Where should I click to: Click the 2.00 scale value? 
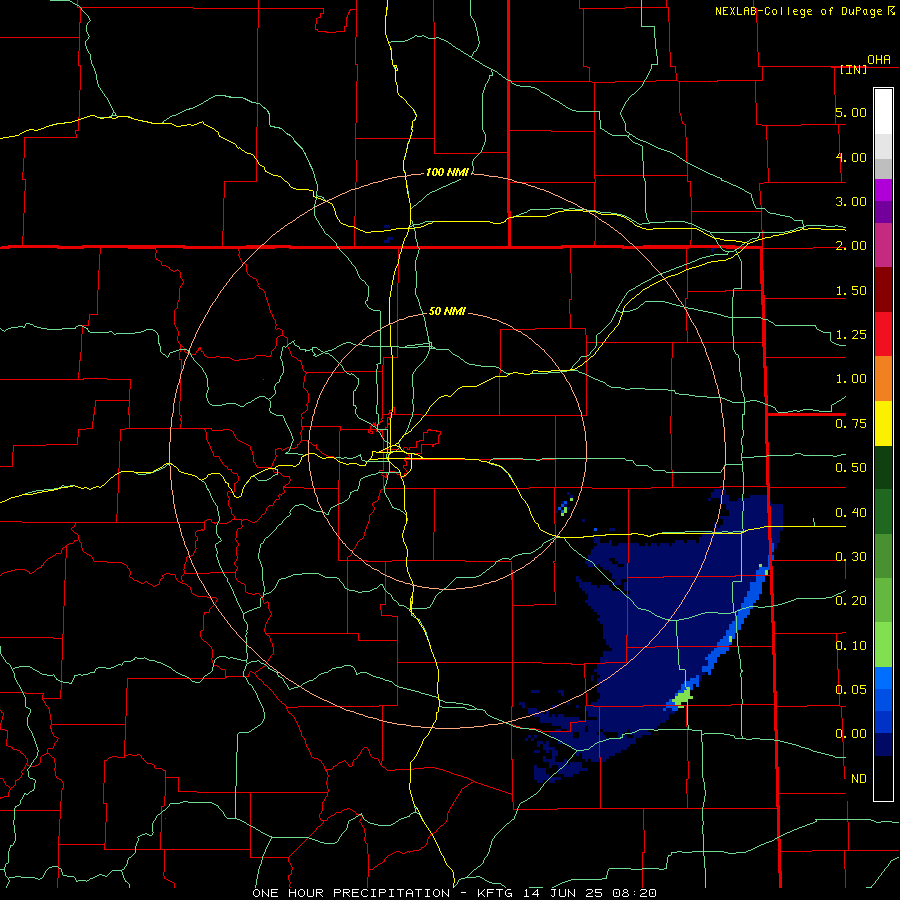(x=851, y=246)
